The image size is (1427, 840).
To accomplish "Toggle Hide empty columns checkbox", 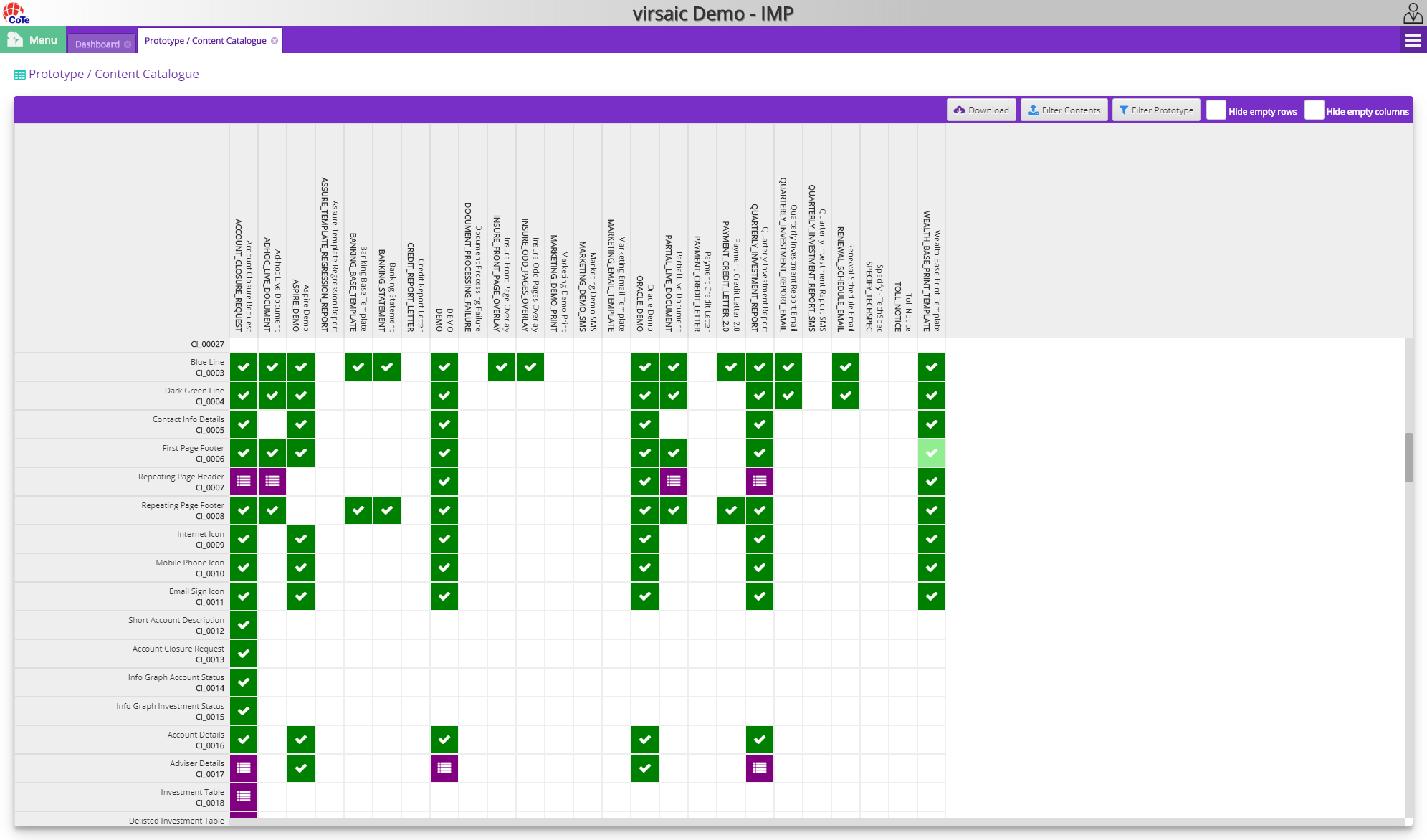I will (1314, 110).
